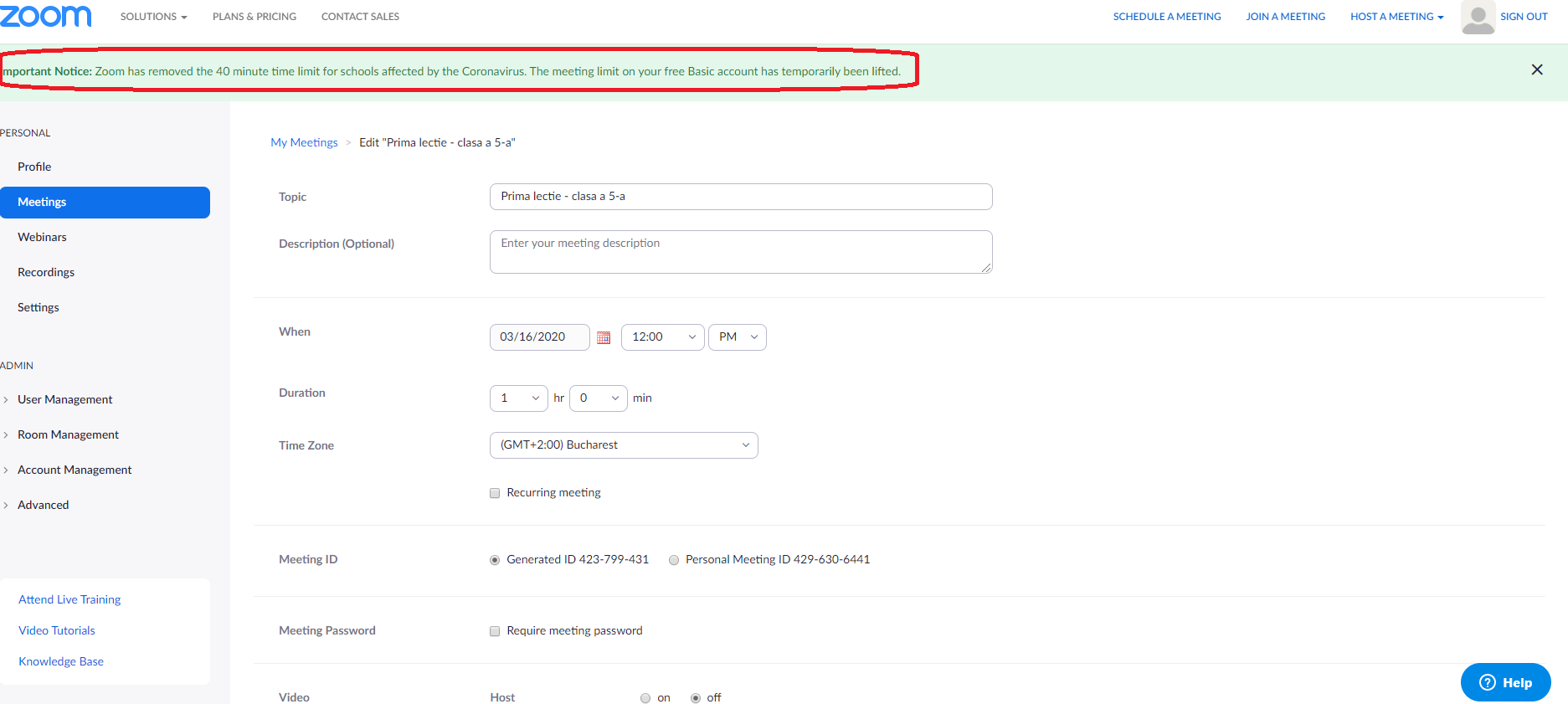
Task: Click the meeting description text area
Action: [741, 252]
